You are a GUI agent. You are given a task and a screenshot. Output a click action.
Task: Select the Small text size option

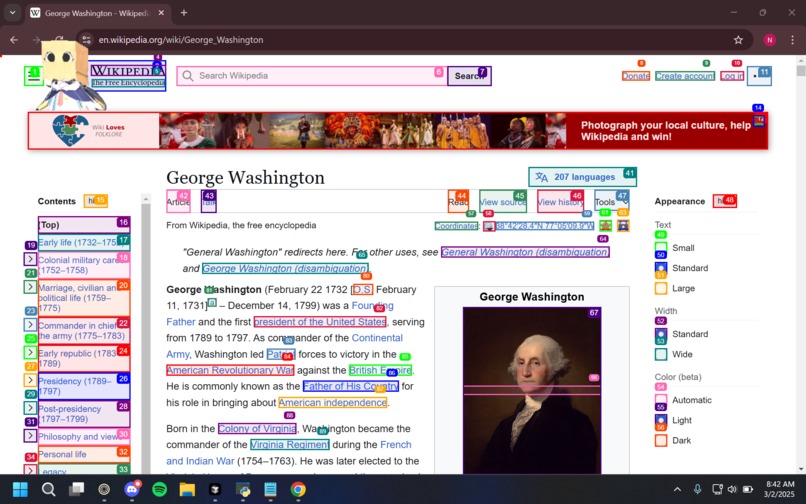[x=661, y=248]
